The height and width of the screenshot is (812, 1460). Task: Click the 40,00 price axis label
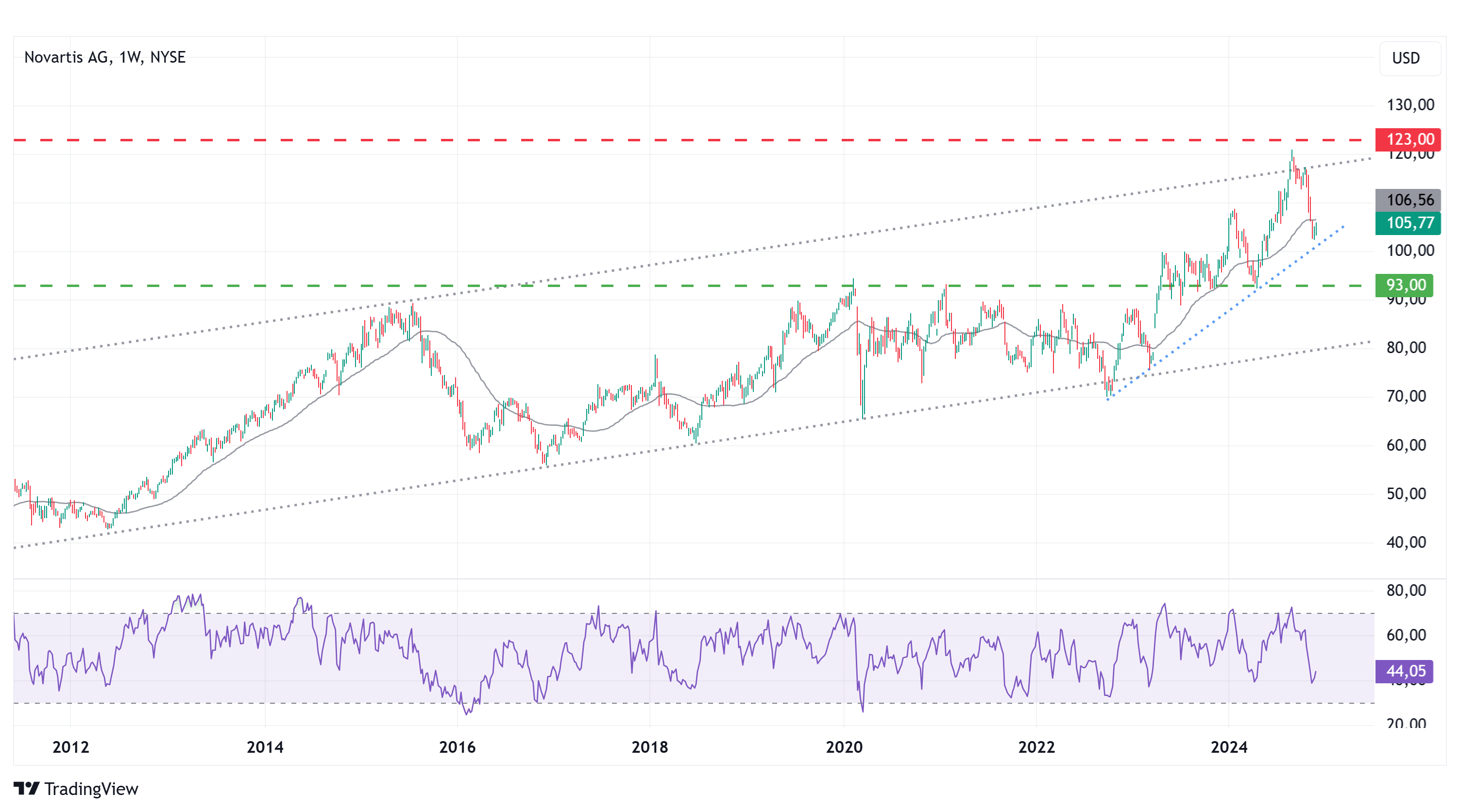[1406, 542]
